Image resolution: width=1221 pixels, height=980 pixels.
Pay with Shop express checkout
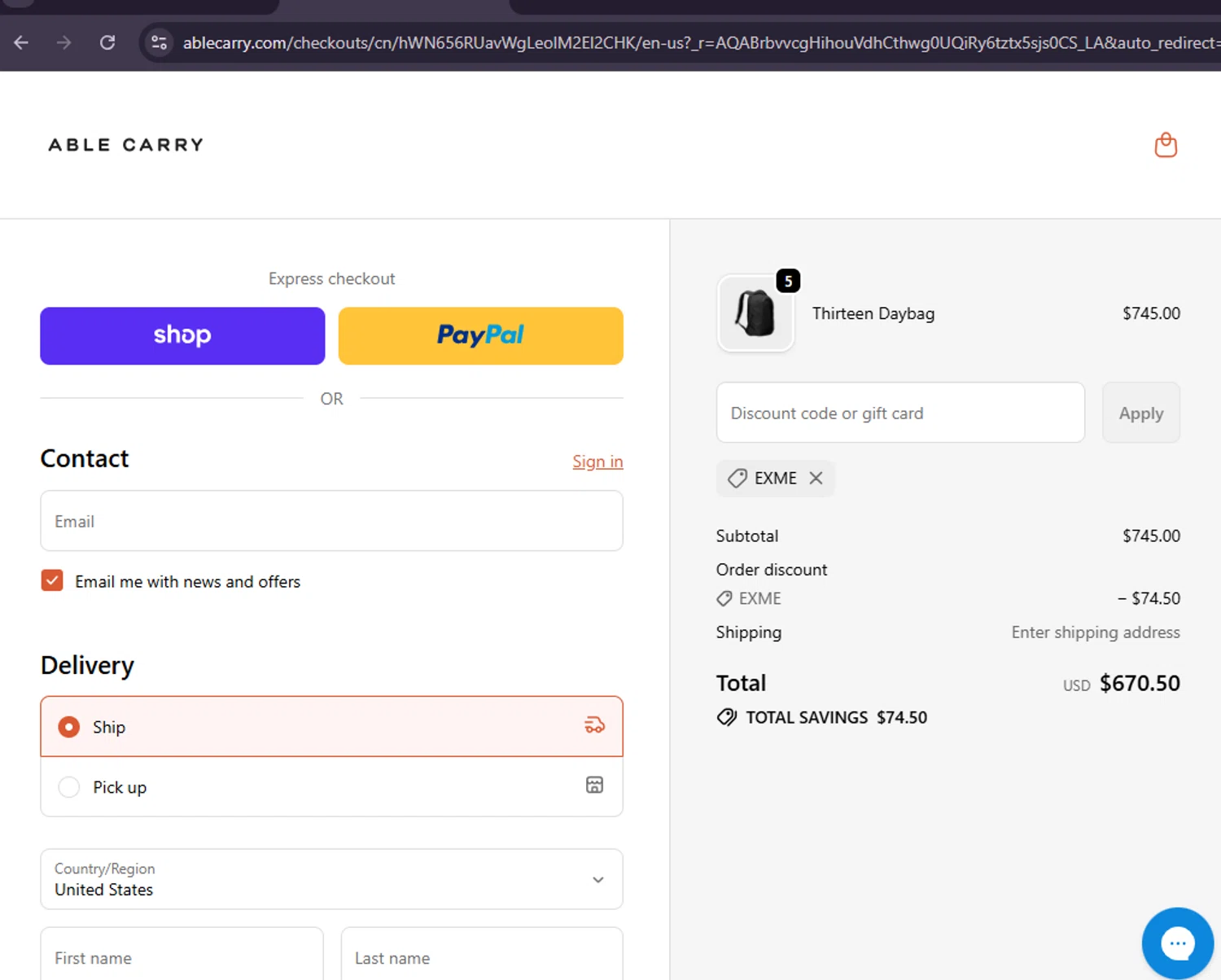pyautogui.click(x=182, y=335)
